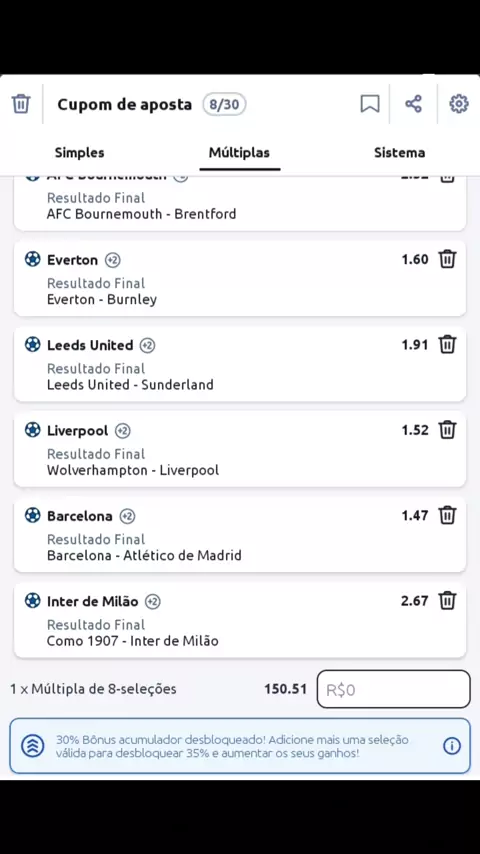Clear all bets with top-left trash icon
The width and height of the screenshot is (480, 854).
tap(21, 103)
